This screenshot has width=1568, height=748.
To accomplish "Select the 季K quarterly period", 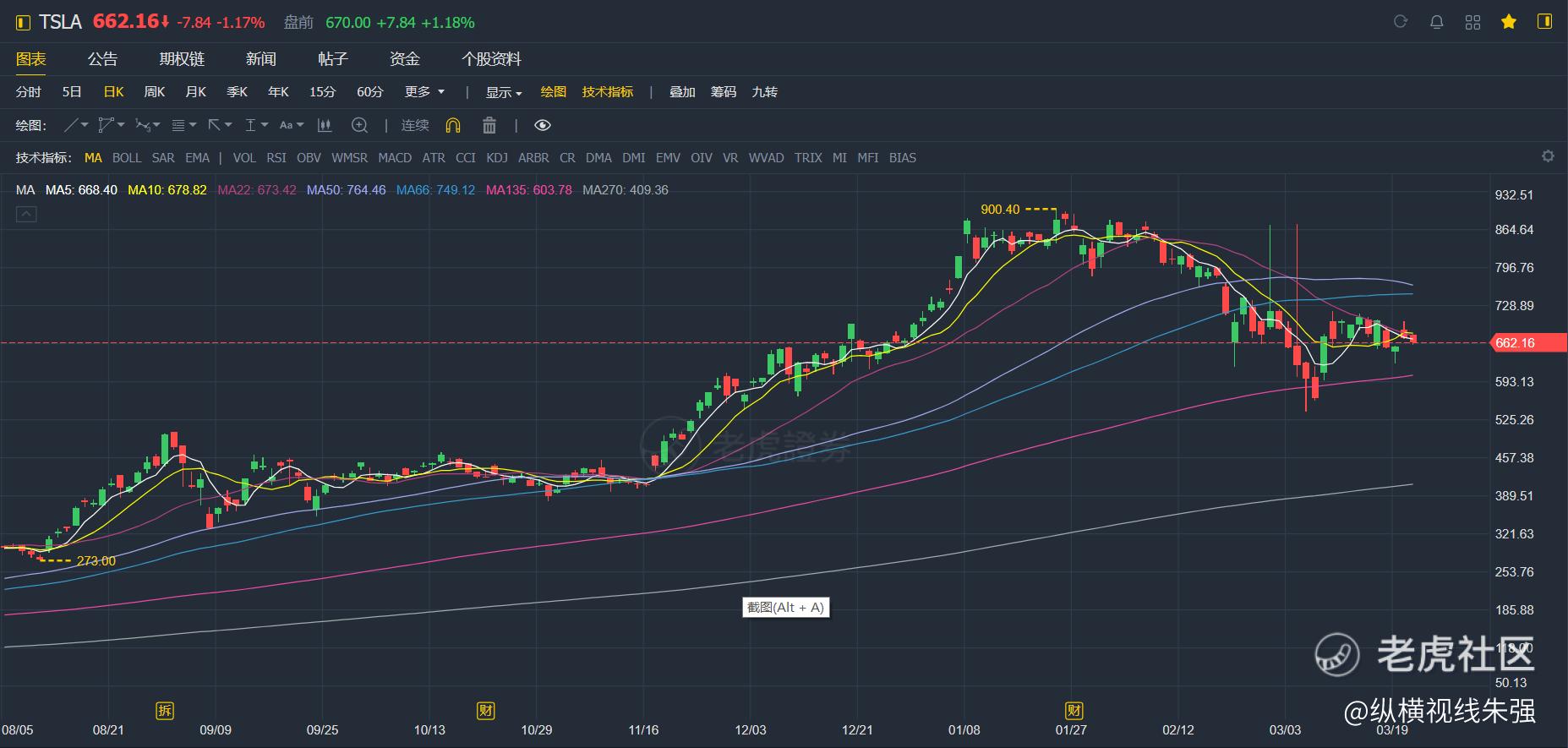I will click(x=238, y=92).
